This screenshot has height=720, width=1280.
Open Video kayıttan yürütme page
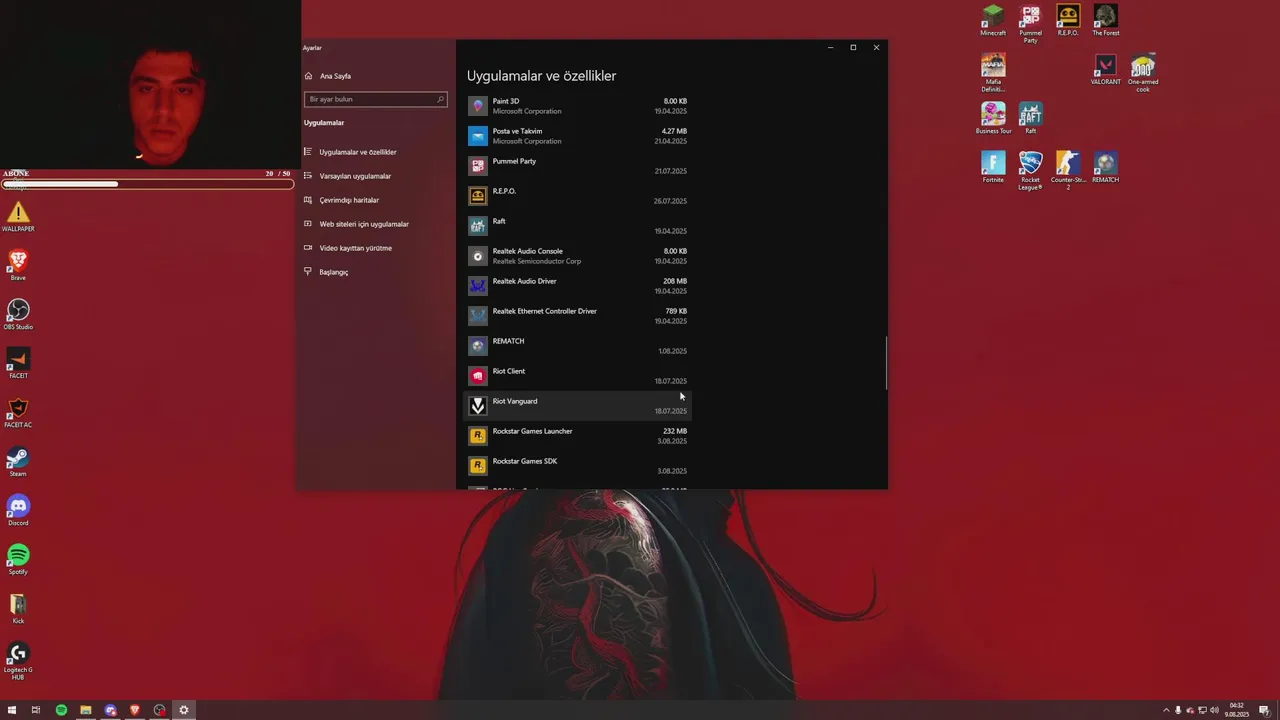(376, 248)
